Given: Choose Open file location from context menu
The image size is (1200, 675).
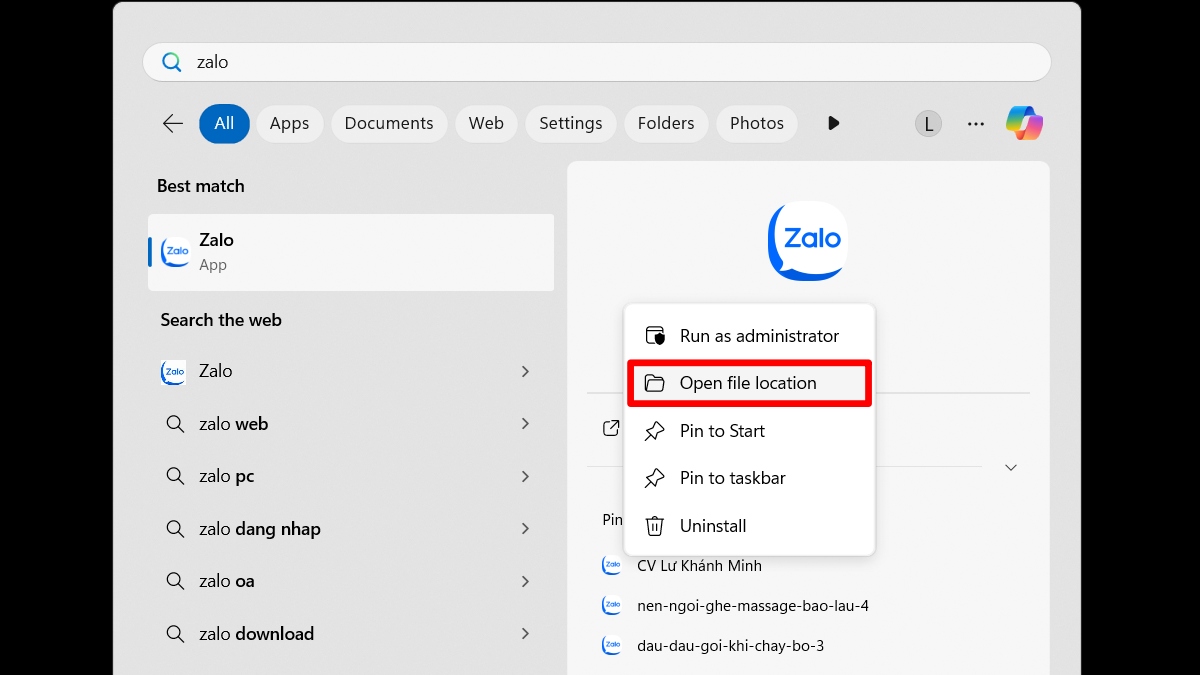Looking at the screenshot, I should click(x=749, y=383).
